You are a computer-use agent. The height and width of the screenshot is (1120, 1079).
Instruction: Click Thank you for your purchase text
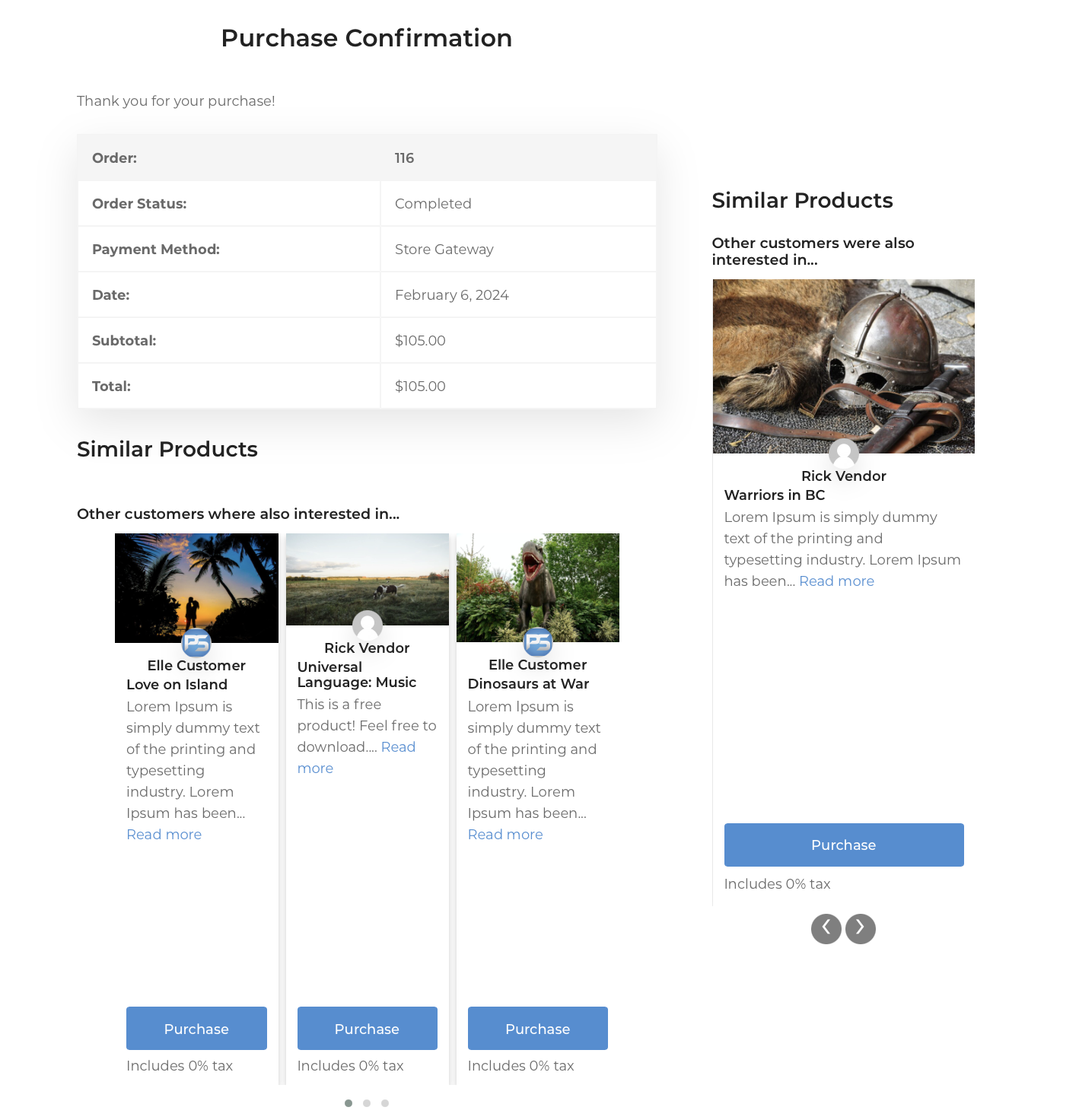176,101
